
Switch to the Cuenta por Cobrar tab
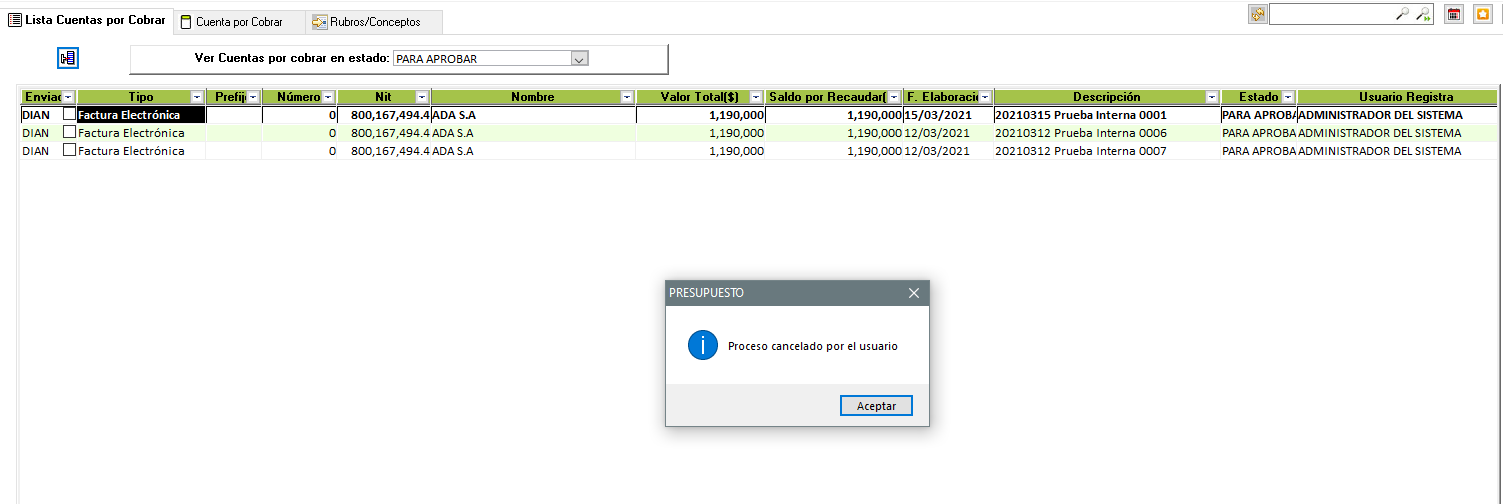(238, 22)
